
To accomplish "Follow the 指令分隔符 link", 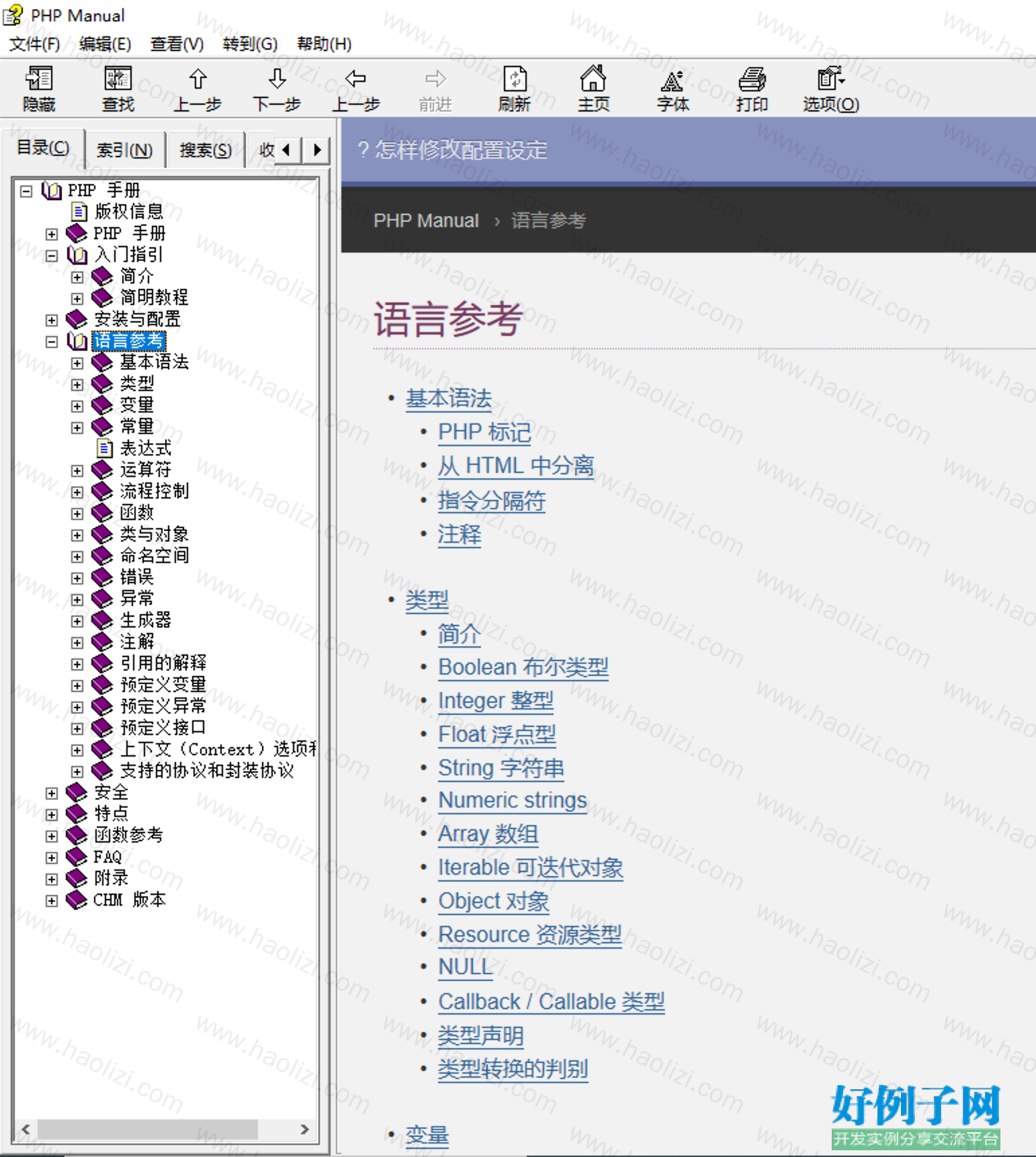I will click(x=492, y=501).
